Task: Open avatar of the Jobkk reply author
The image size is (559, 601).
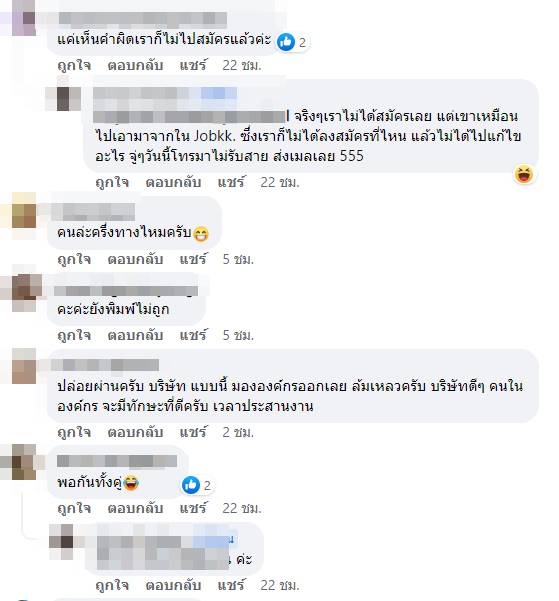Action: (63, 99)
